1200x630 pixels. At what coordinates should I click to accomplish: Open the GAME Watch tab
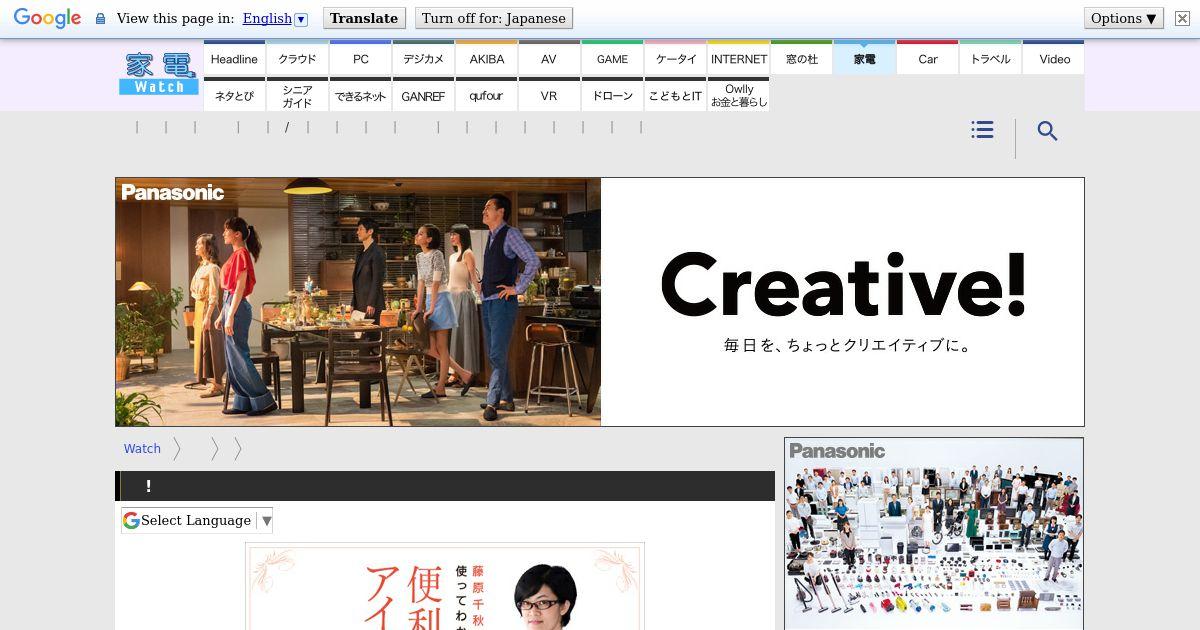click(x=612, y=58)
